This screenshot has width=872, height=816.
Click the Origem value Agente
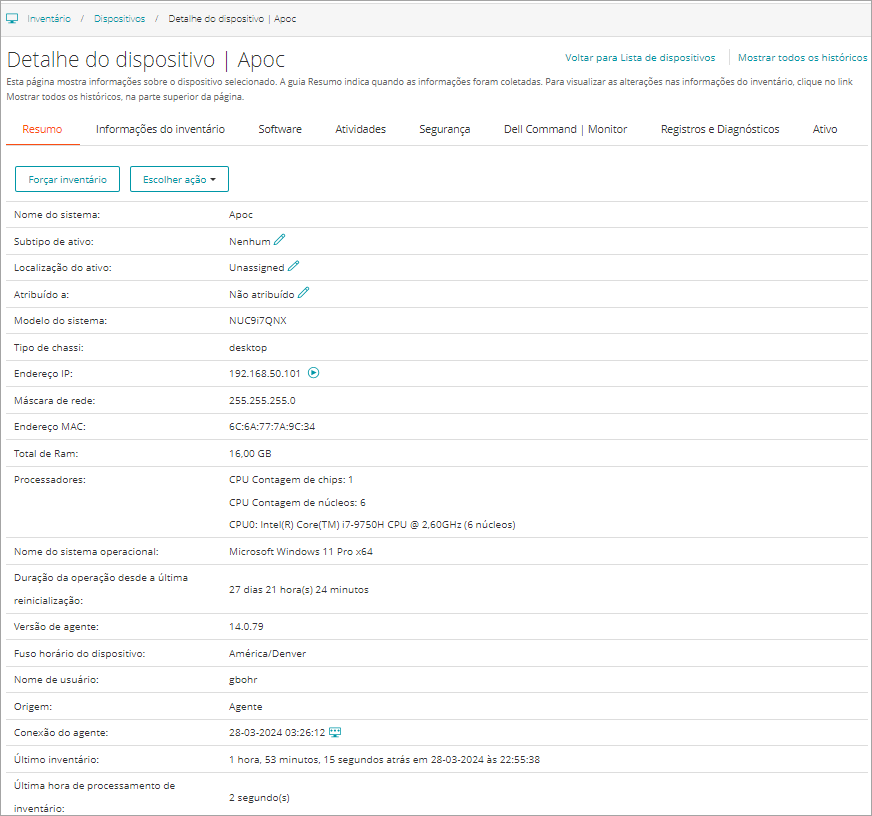tap(246, 706)
